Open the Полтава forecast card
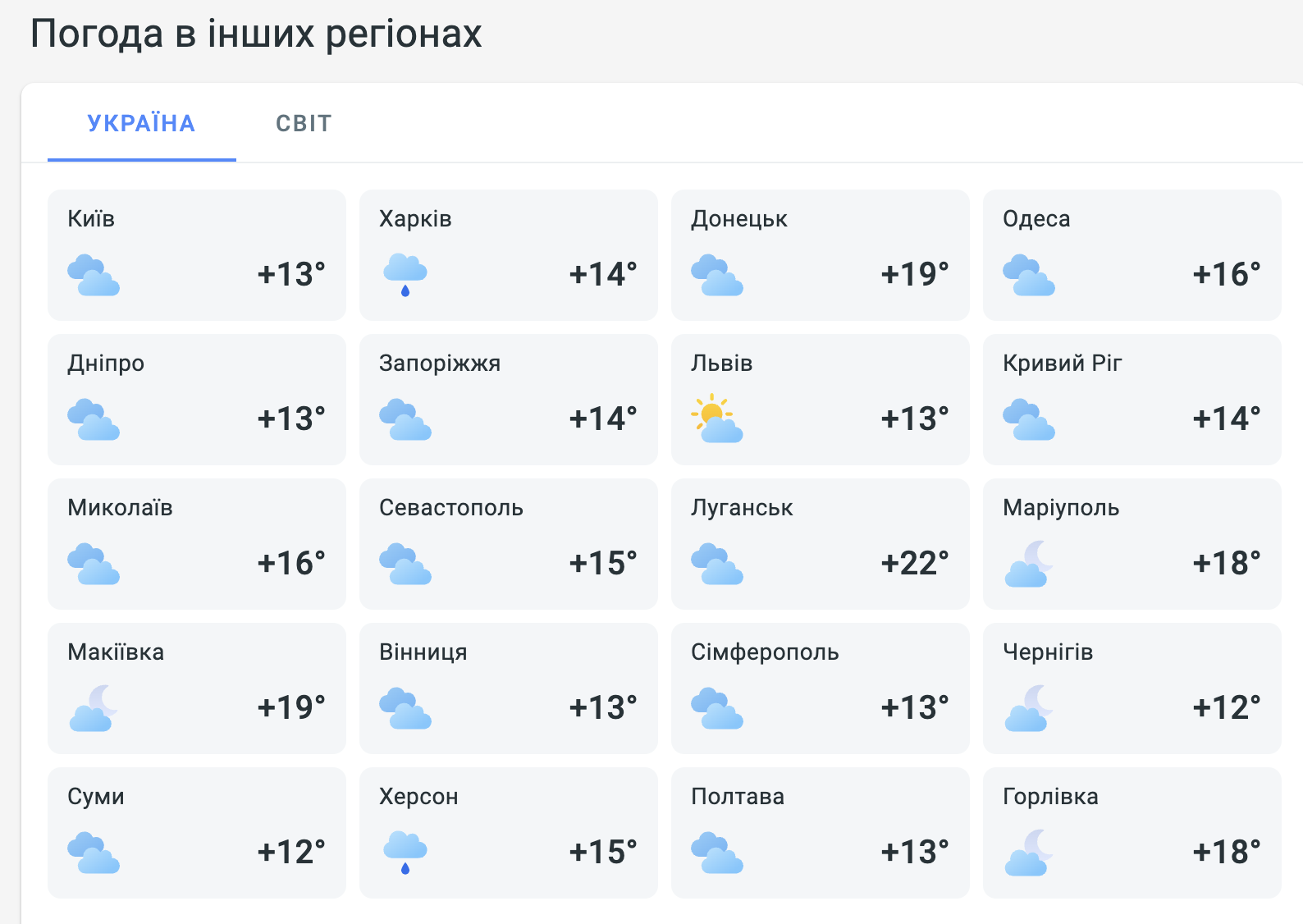Viewport: 1303px width, 924px height. (x=821, y=833)
